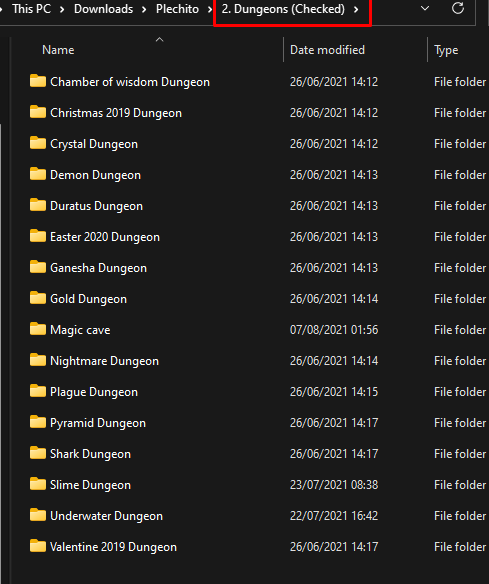Select the Pyramid Dungeon folder icon
The height and width of the screenshot is (584, 489).
[38, 422]
